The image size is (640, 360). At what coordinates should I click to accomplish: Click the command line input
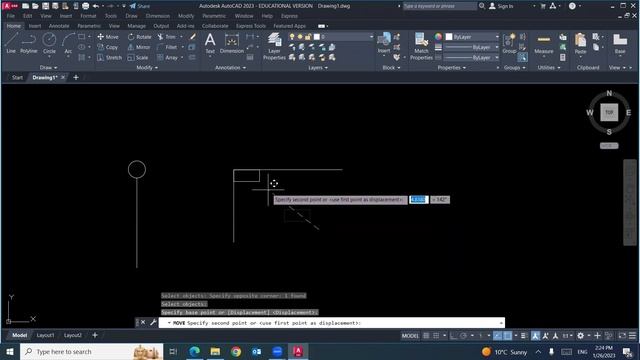click(x=331, y=323)
